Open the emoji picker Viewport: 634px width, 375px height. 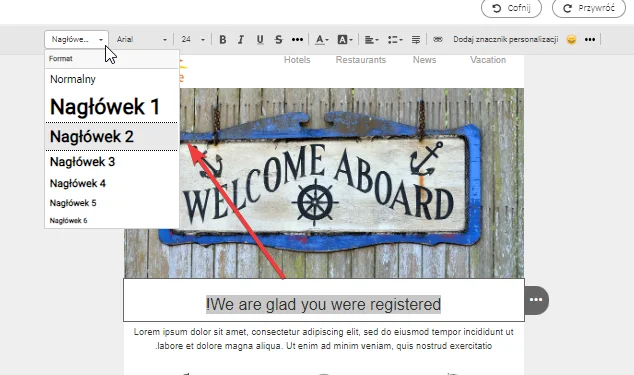tap(571, 39)
